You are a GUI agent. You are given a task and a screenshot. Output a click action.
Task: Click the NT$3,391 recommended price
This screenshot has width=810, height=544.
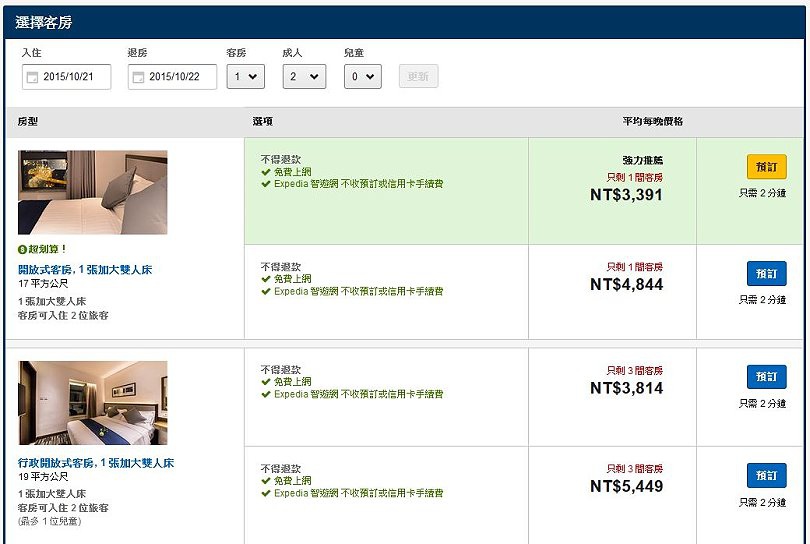tap(626, 195)
